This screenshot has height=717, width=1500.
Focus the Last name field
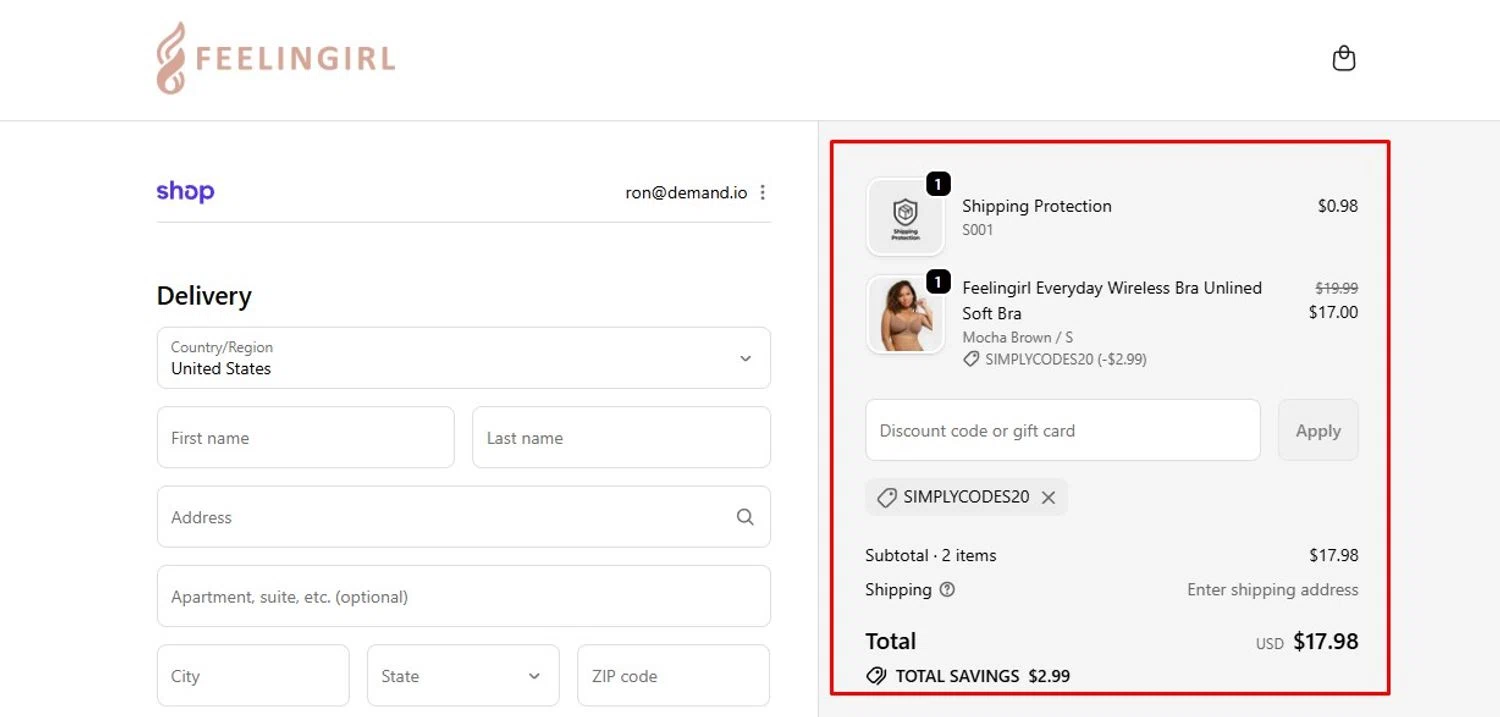pos(621,437)
